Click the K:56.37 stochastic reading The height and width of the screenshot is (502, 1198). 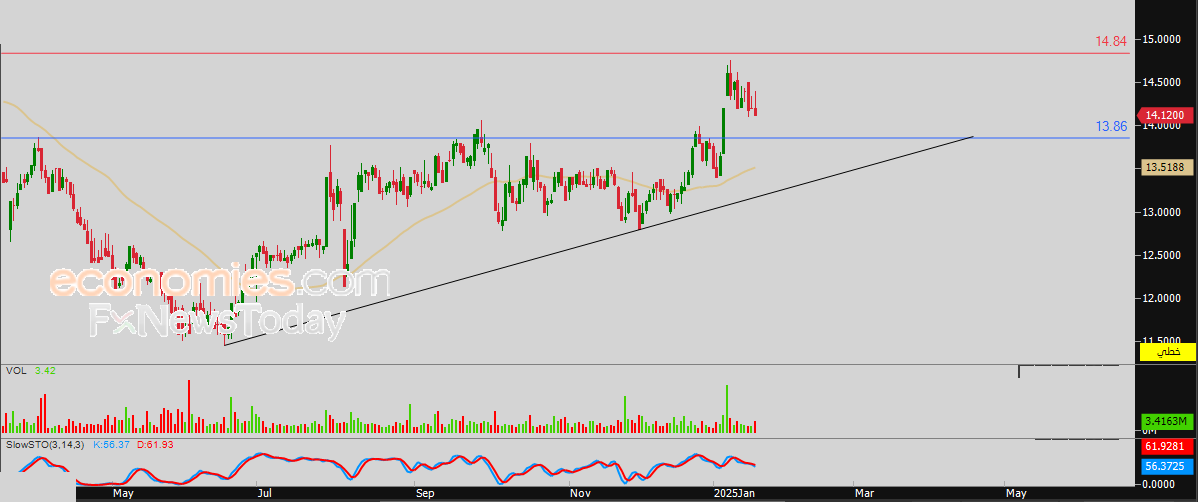coord(113,444)
